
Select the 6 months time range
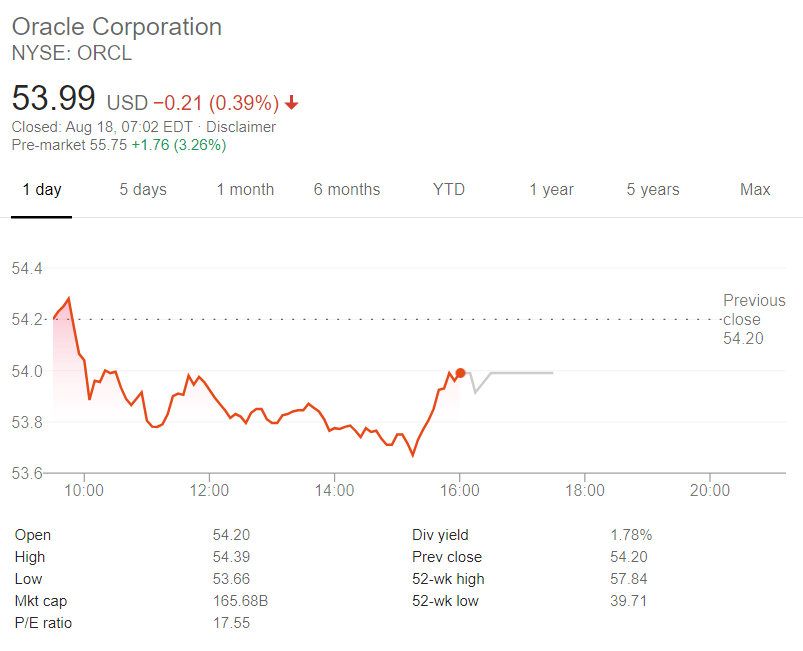click(x=346, y=189)
